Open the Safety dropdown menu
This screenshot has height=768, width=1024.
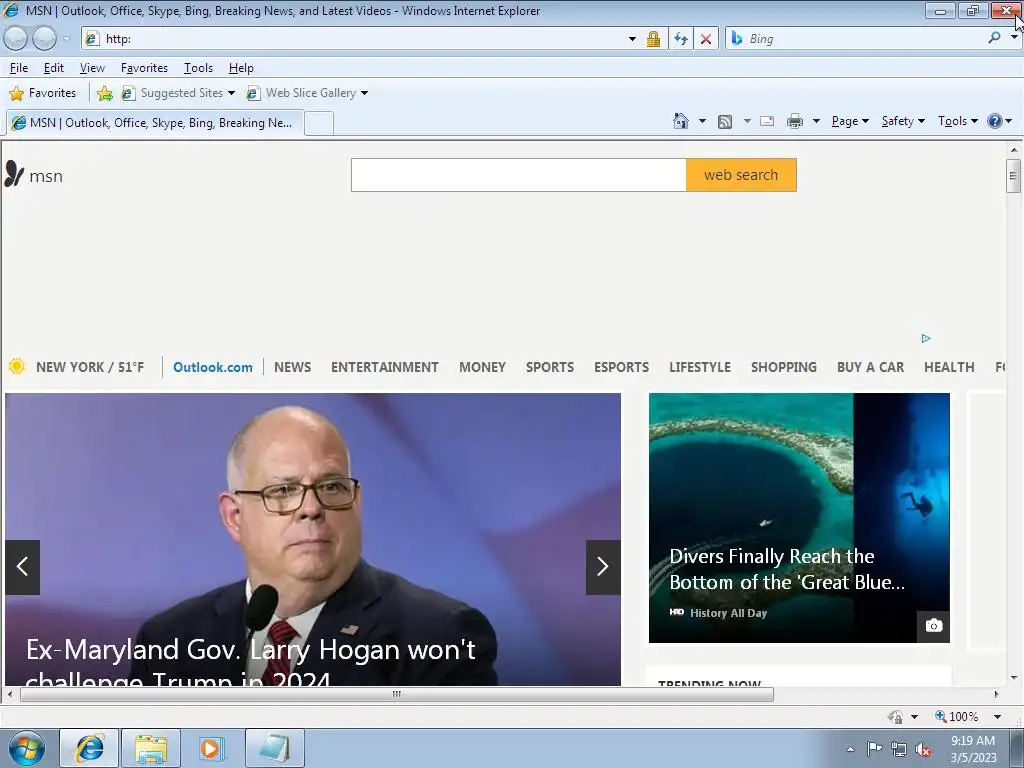903,121
